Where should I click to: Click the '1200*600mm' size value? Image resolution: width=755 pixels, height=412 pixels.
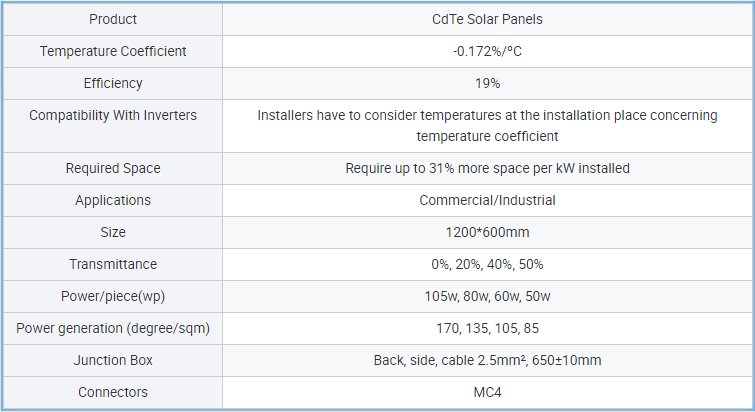[487, 232]
